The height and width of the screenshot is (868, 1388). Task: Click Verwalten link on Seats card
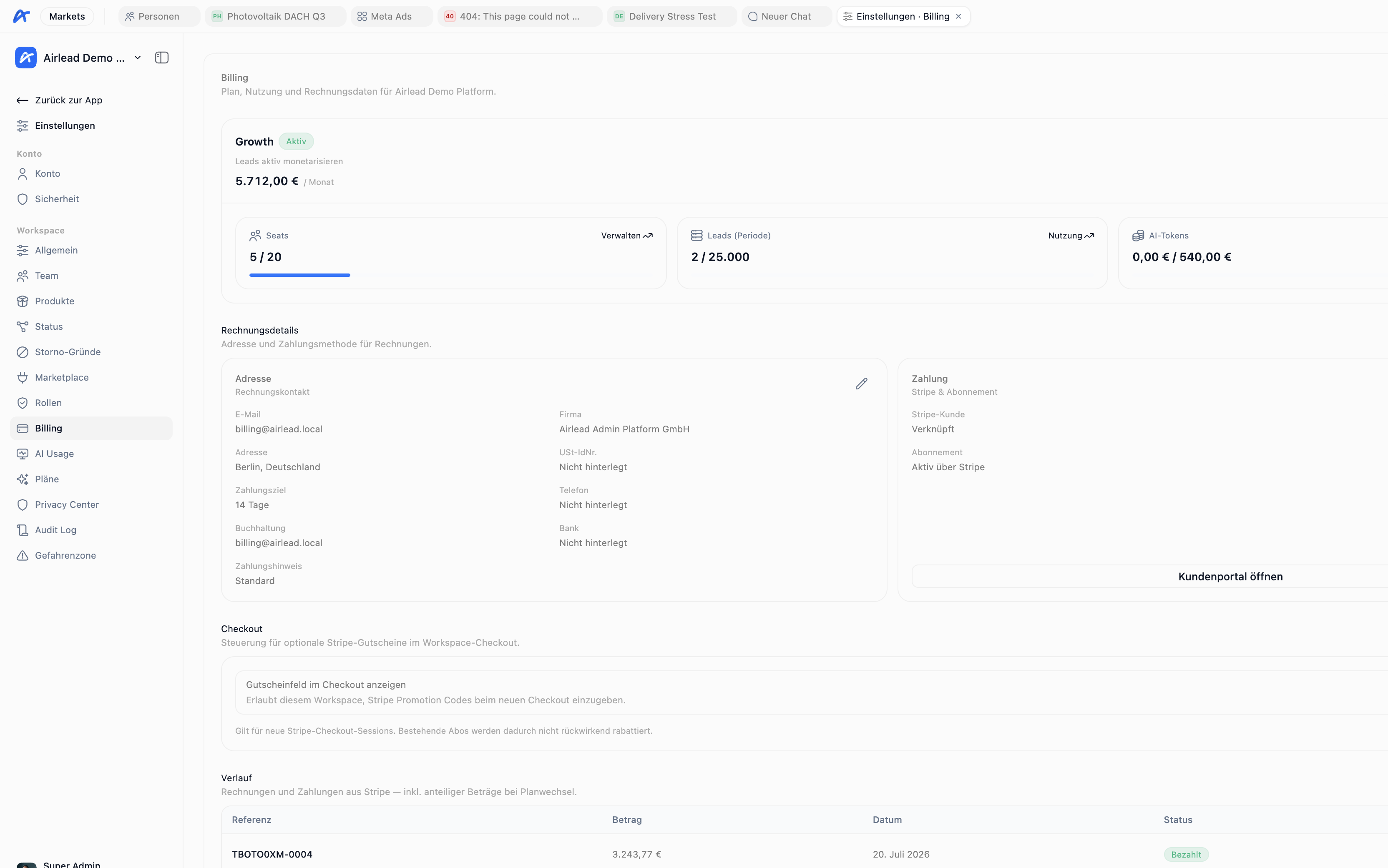pos(626,236)
